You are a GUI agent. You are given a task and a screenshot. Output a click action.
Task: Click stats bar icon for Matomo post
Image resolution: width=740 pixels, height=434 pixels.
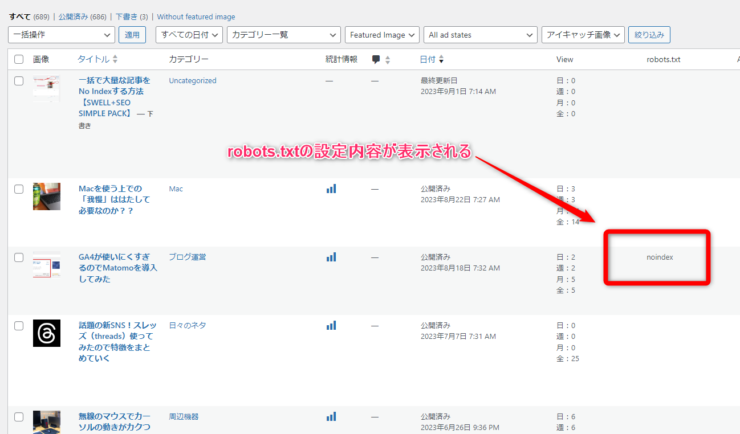pyautogui.click(x=331, y=257)
